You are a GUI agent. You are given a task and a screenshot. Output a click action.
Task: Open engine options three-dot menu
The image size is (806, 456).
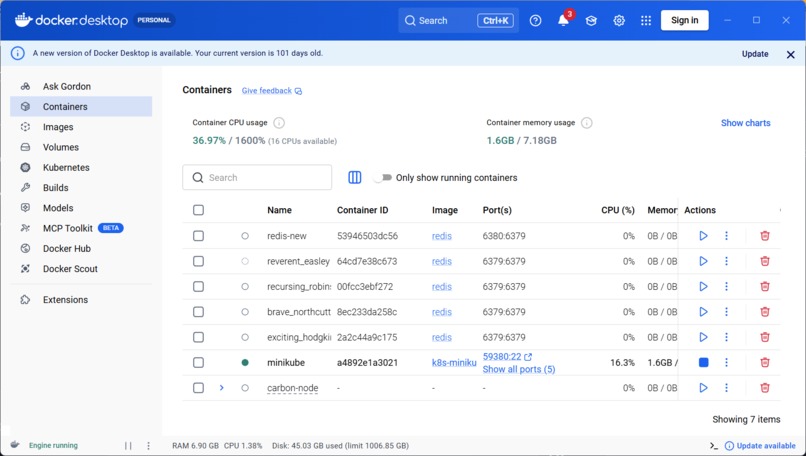click(149, 446)
